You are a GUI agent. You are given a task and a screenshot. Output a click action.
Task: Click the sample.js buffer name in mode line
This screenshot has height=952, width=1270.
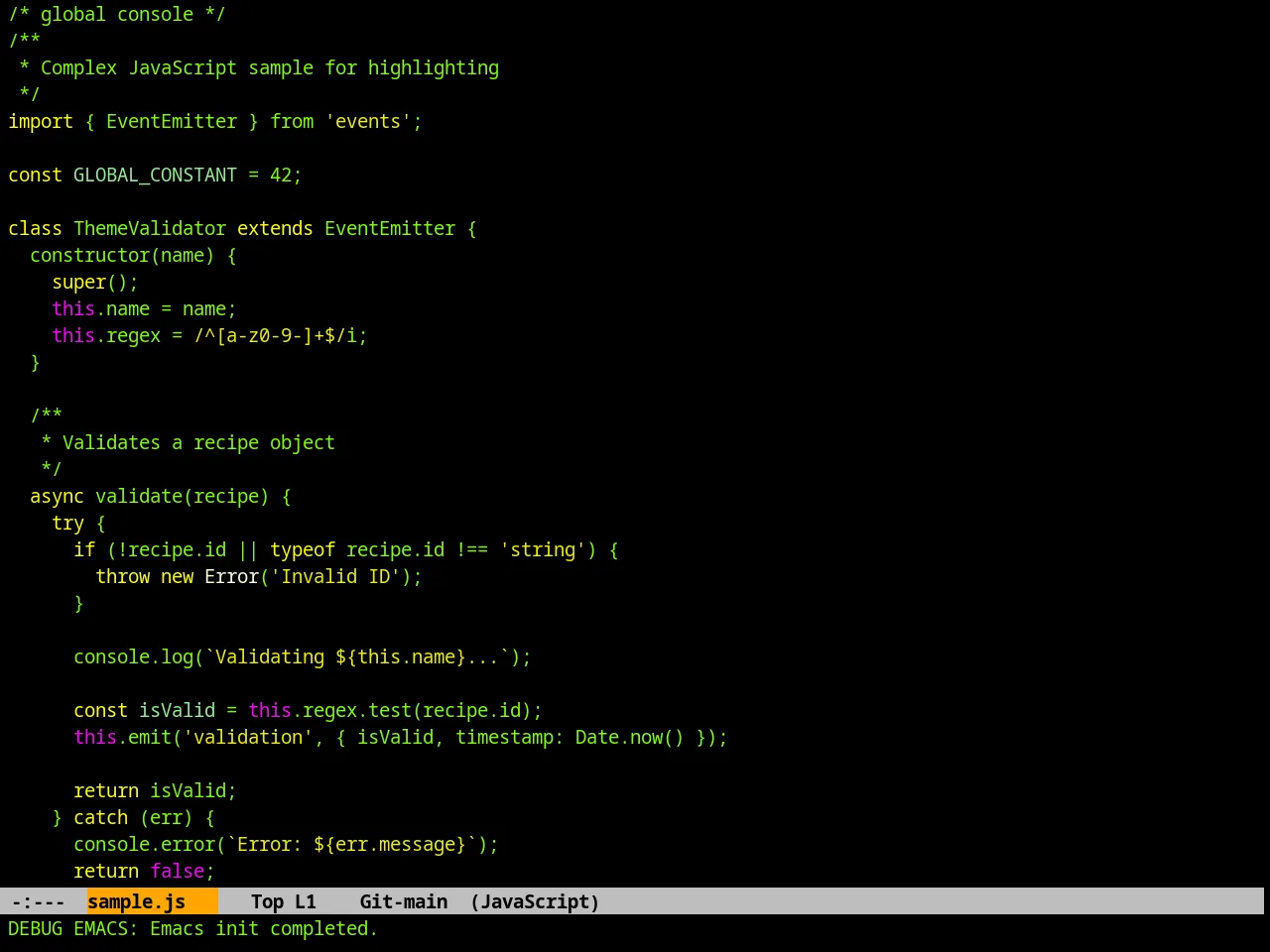pos(136,901)
